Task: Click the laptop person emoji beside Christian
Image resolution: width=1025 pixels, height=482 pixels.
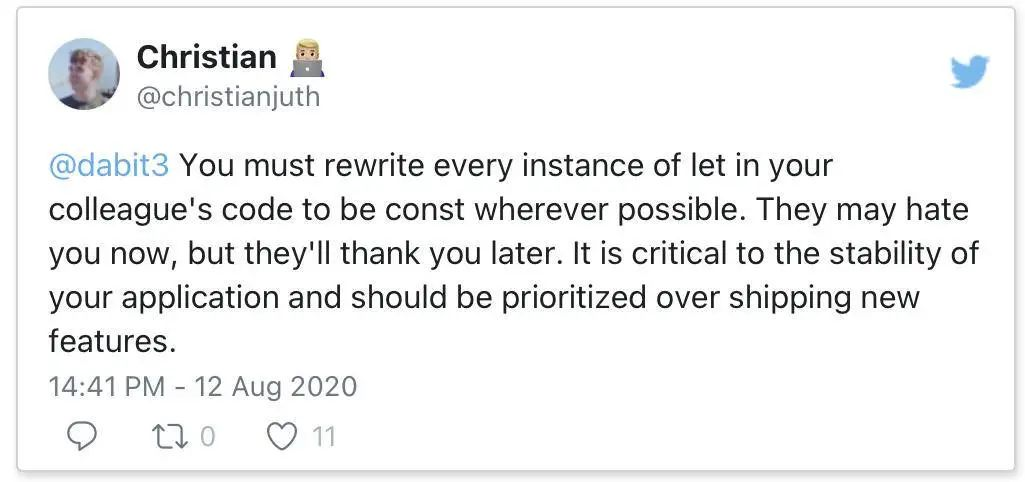Action: point(307,58)
